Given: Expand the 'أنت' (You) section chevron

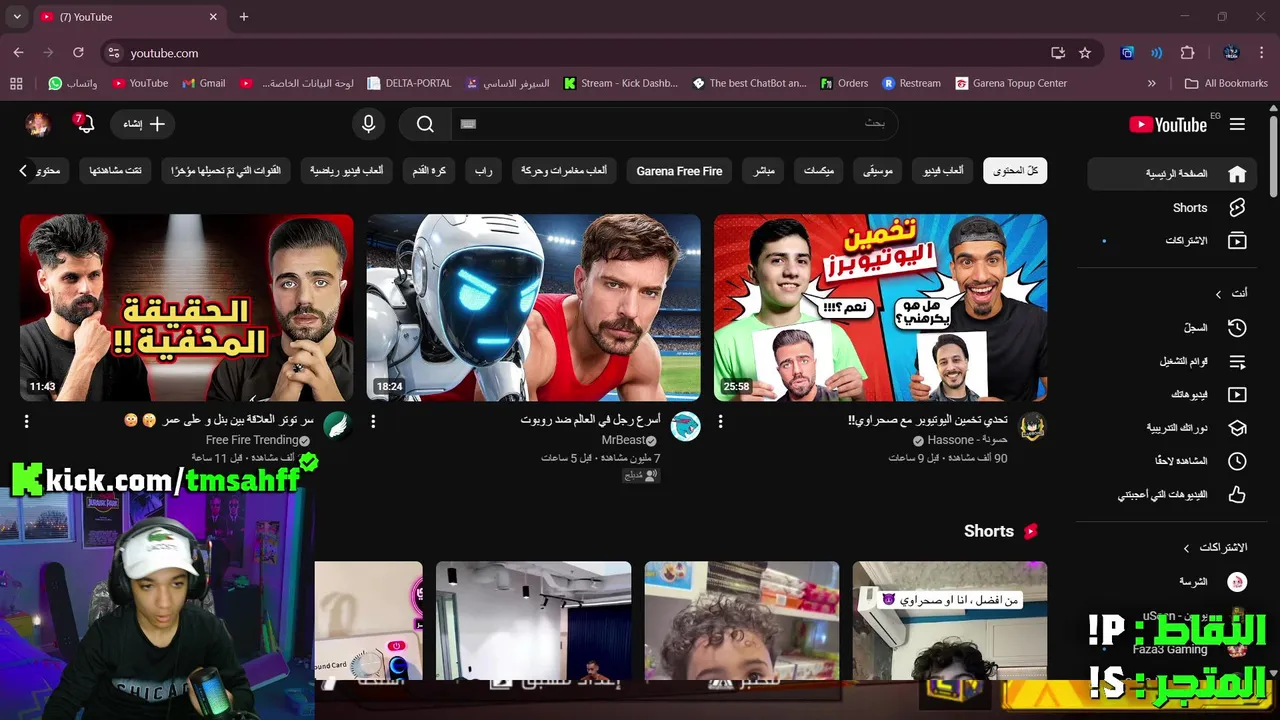Looking at the screenshot, I should [1218, 294].
